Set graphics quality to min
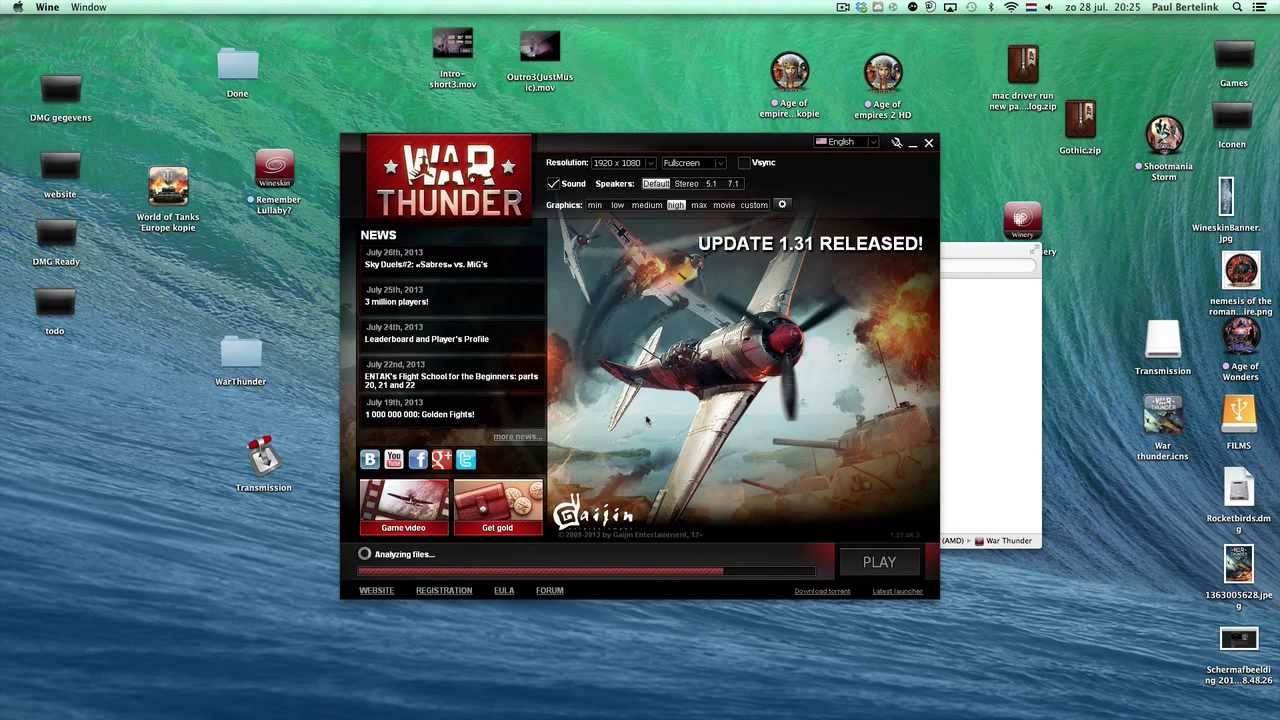This screenshot has width=1280, height=720. click(595, 205)
